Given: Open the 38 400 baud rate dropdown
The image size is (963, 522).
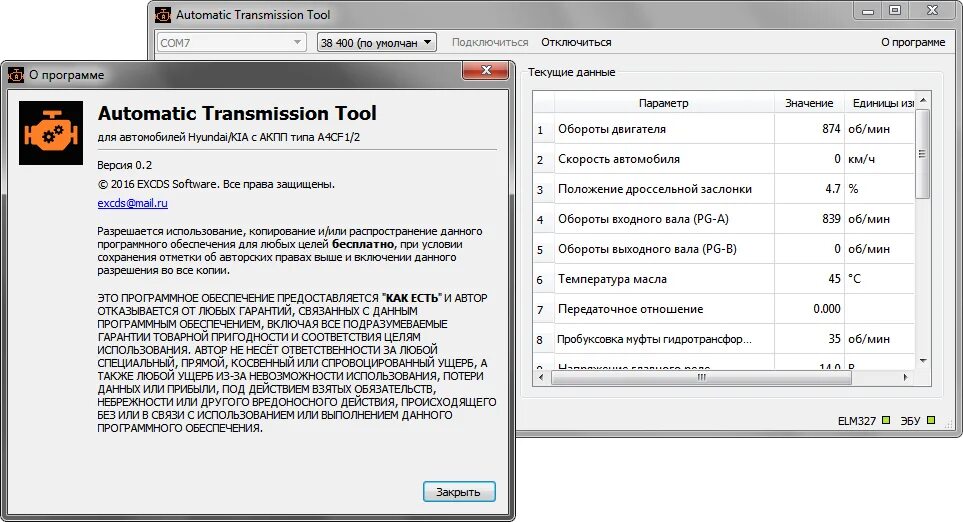Looking at the screenshot, I should tap(376, 42).
